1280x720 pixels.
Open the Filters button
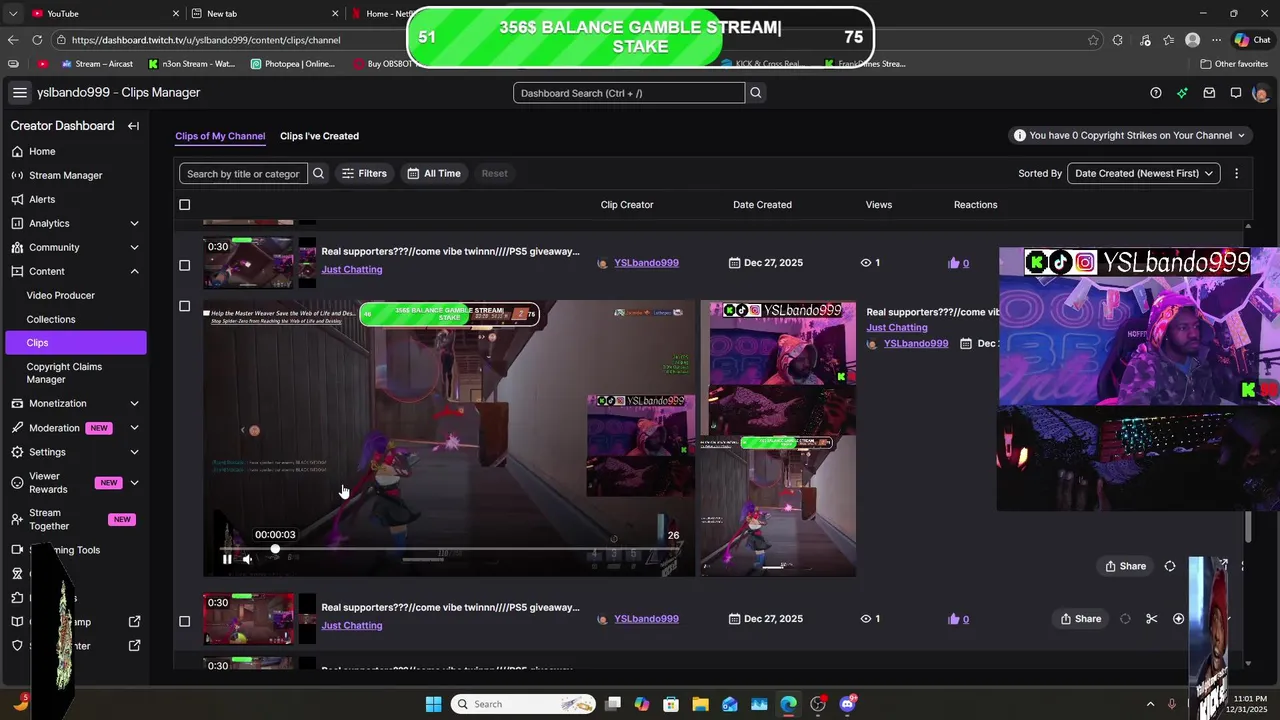pos(364,173)
